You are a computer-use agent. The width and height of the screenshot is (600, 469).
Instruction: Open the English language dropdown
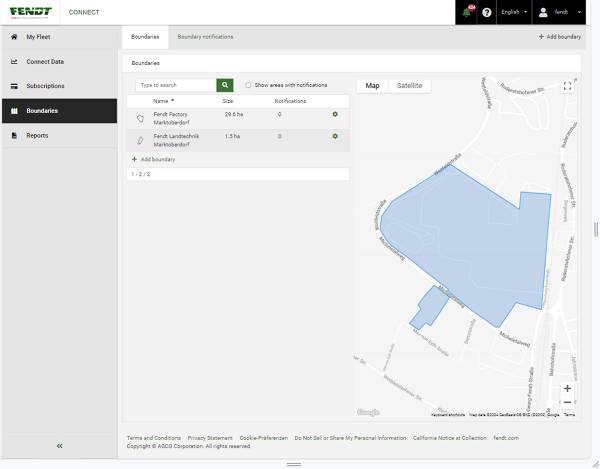pos(513,12)
